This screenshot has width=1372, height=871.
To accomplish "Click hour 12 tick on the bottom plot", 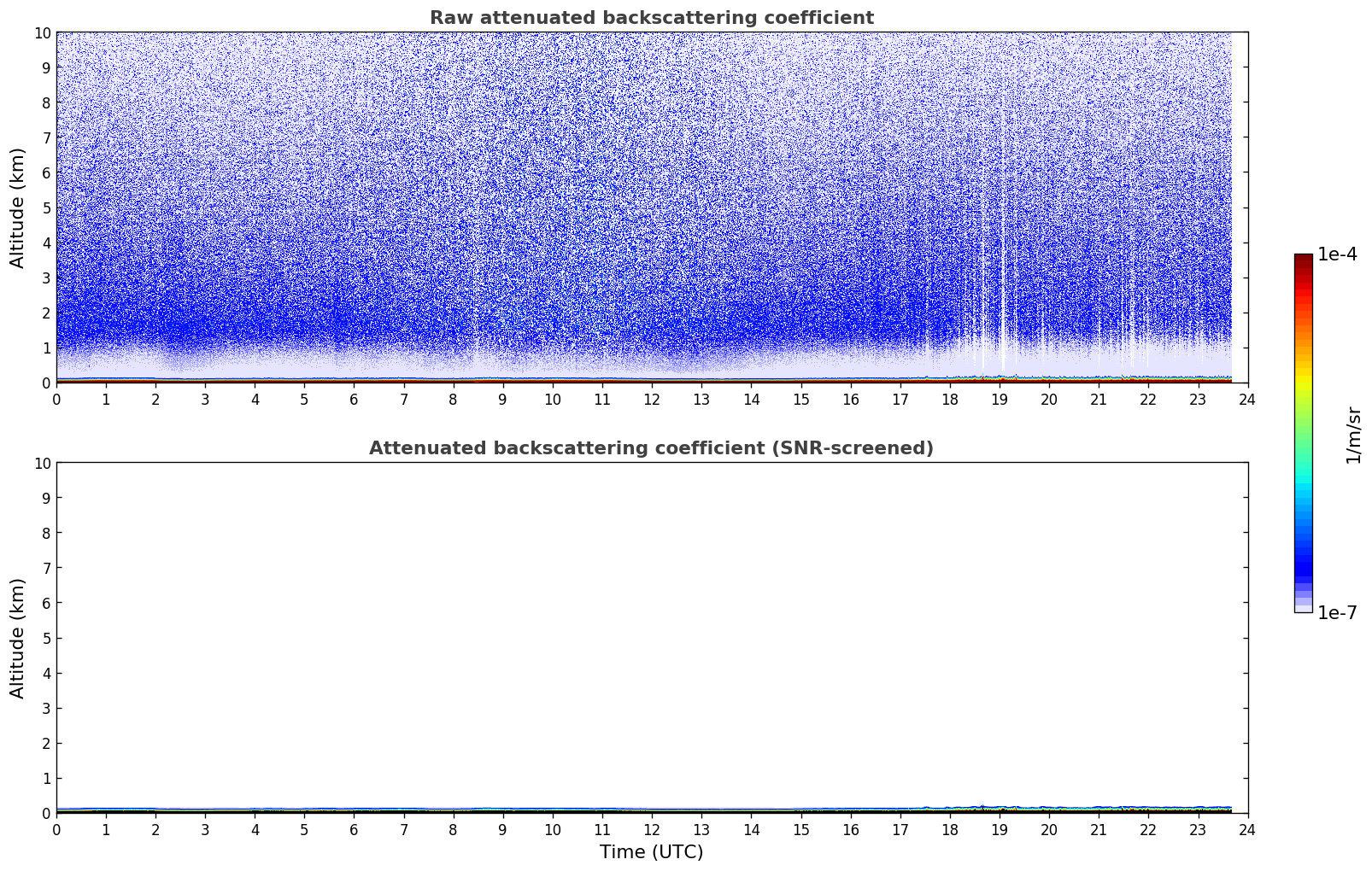I will click(652, 830).
